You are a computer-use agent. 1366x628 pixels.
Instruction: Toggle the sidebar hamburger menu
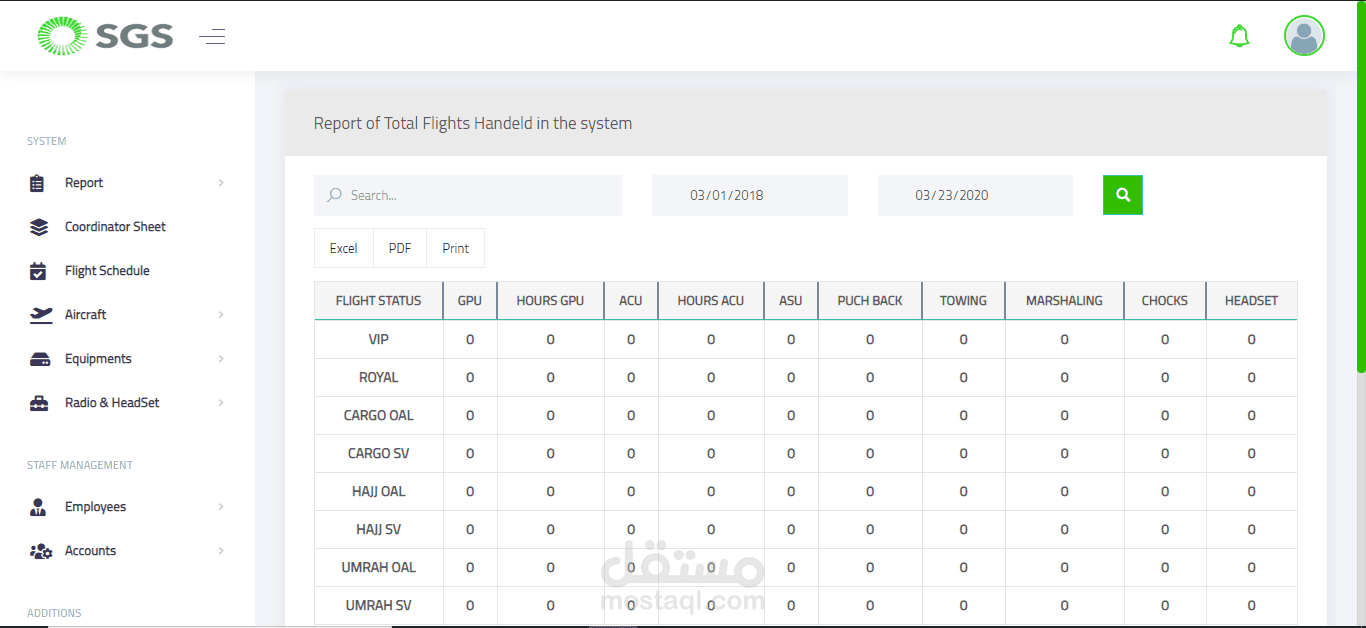(212, 38)
